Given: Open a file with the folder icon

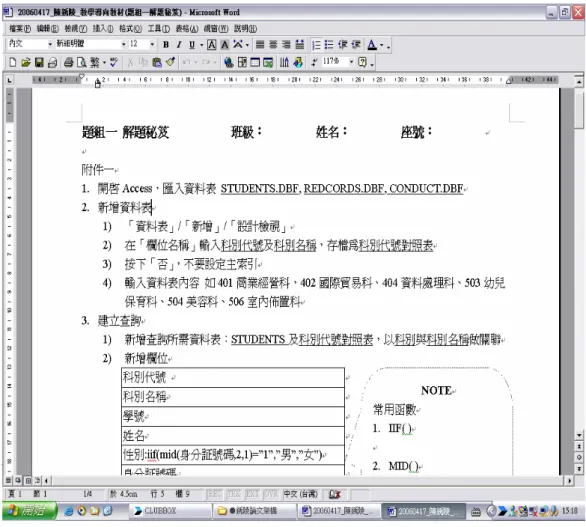Looking at the screenshot, I should tap(26, 62).
